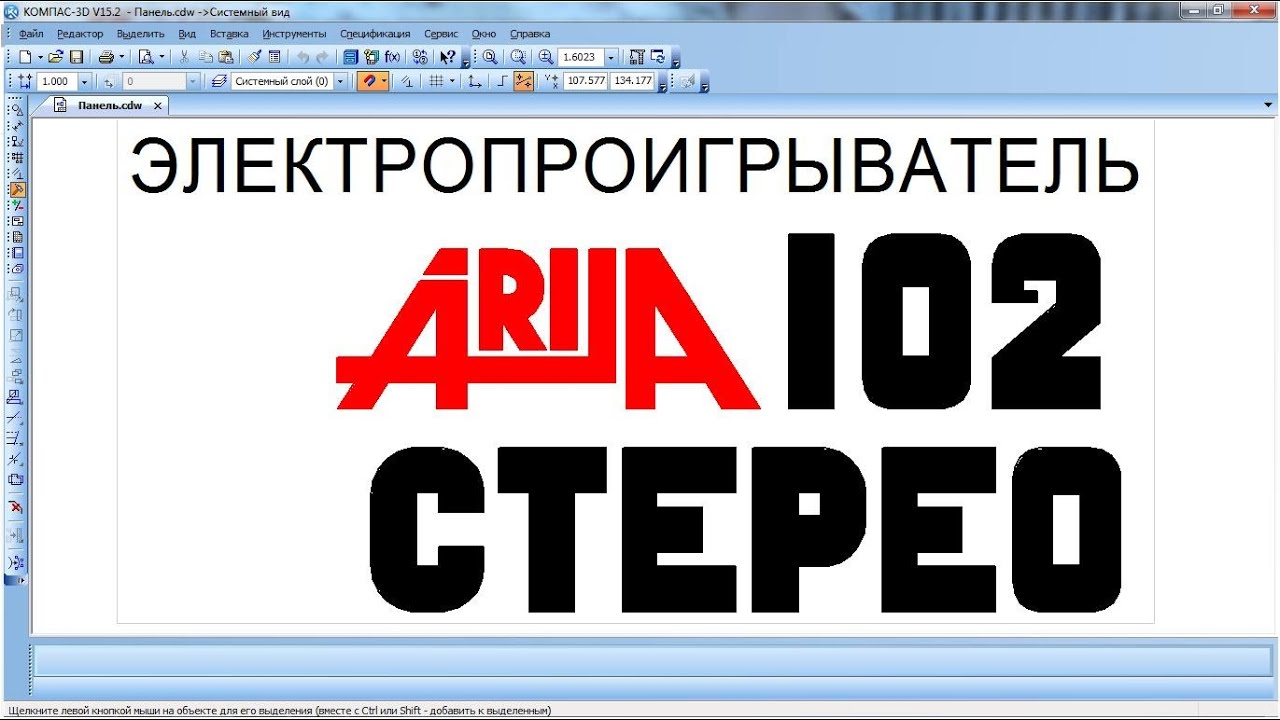The image size is (1280, 720).
Task: Open the dropdown arrow next to New document
Action: [39, 57]
